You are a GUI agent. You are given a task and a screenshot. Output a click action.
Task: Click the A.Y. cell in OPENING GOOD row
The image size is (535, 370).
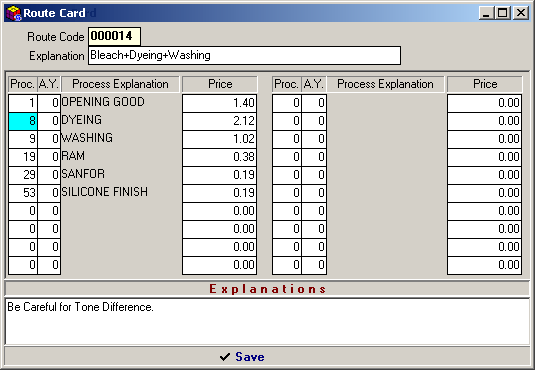tap(49, 103)
